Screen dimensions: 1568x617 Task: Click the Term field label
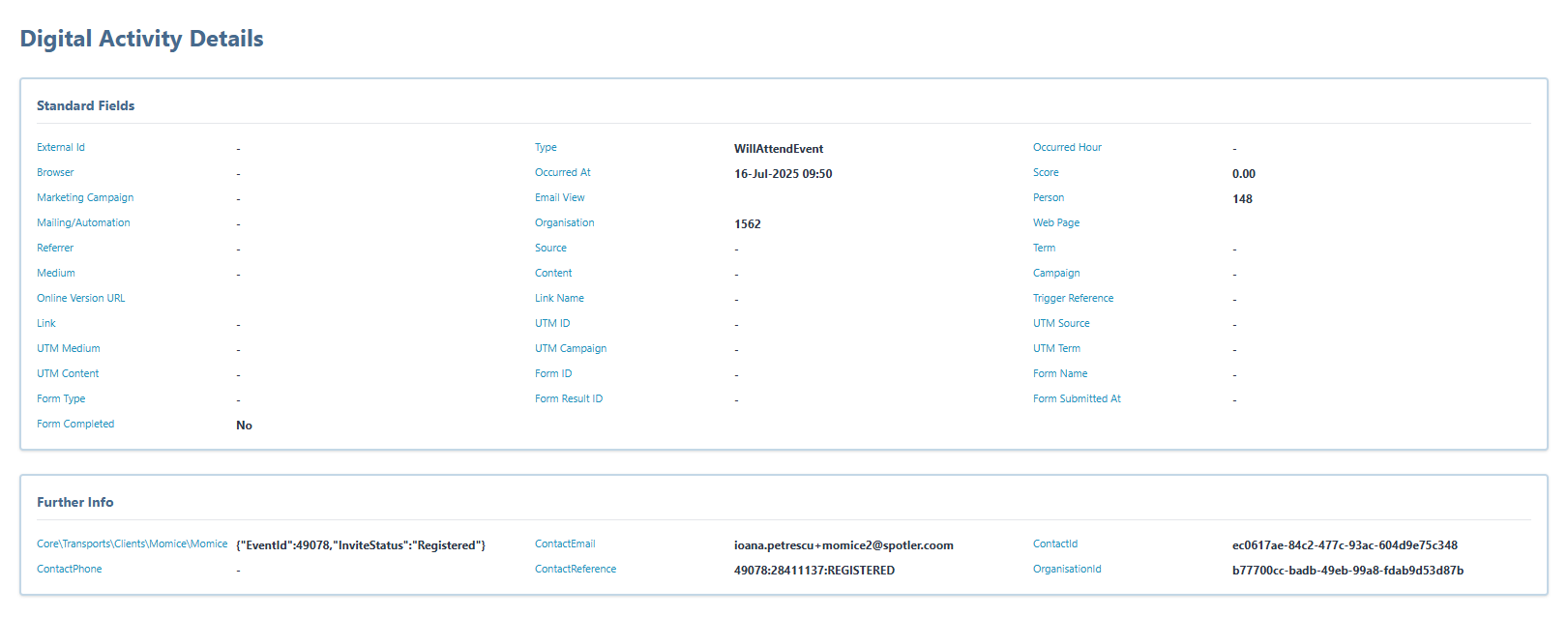pos(1044,248)
